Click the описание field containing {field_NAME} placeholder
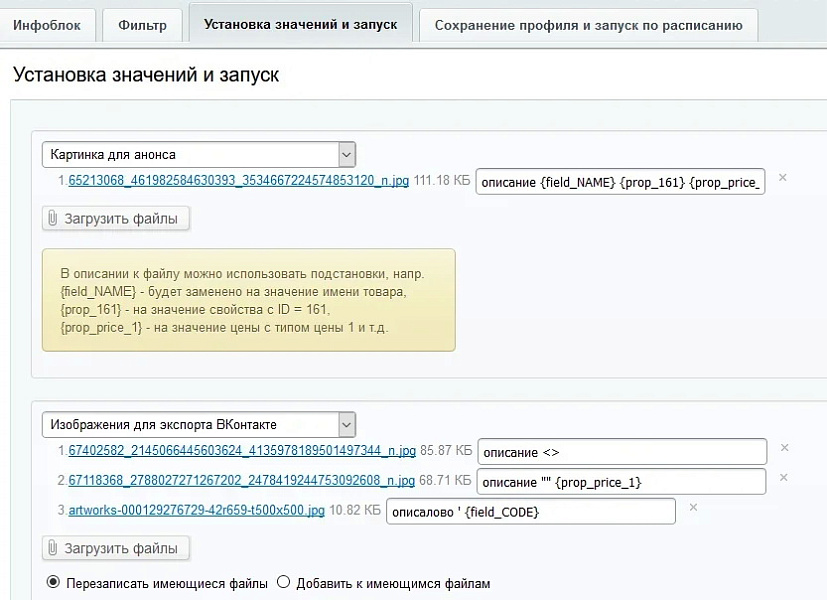This screenshot has height=600, width=827. (620, 181)
